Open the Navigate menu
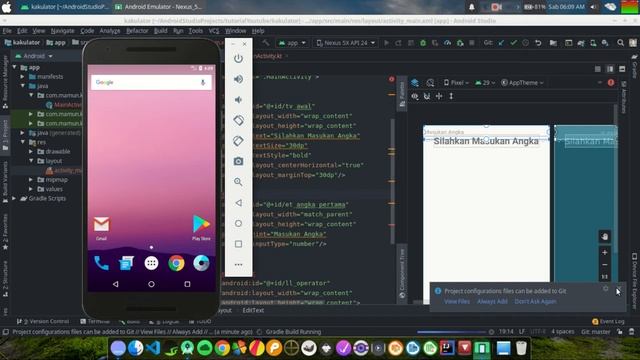The image size is (640, 360). (62, 31)
